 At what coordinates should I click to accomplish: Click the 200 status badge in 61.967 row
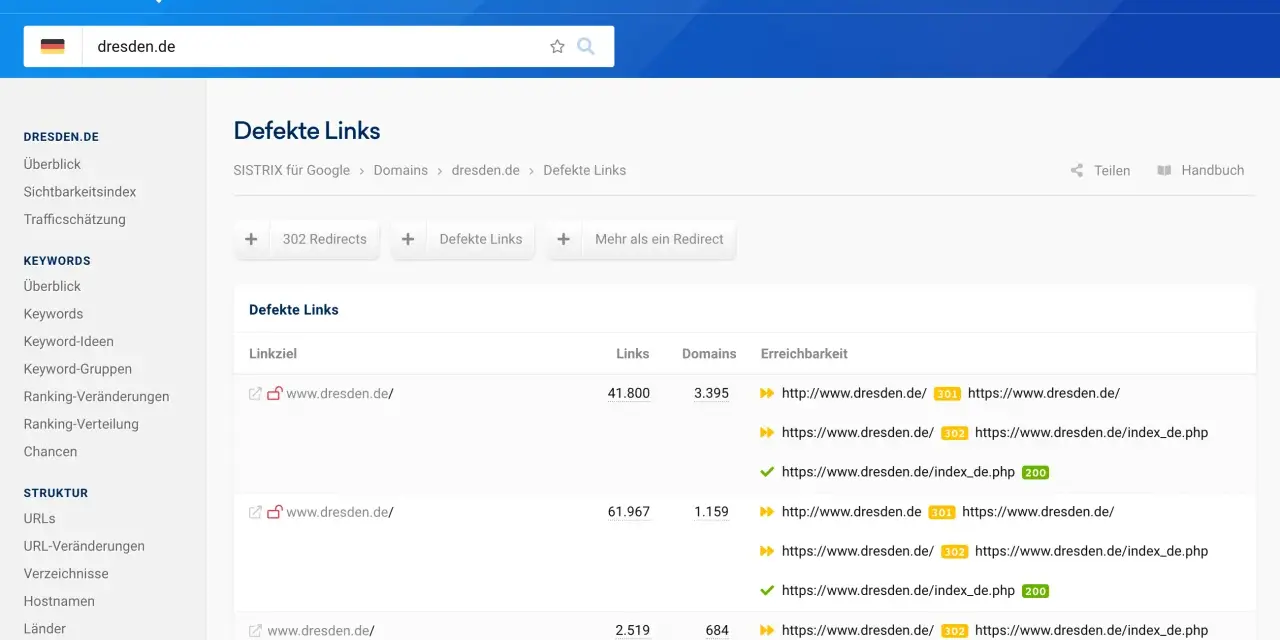pyautogui.click(x=1035, y=591)
